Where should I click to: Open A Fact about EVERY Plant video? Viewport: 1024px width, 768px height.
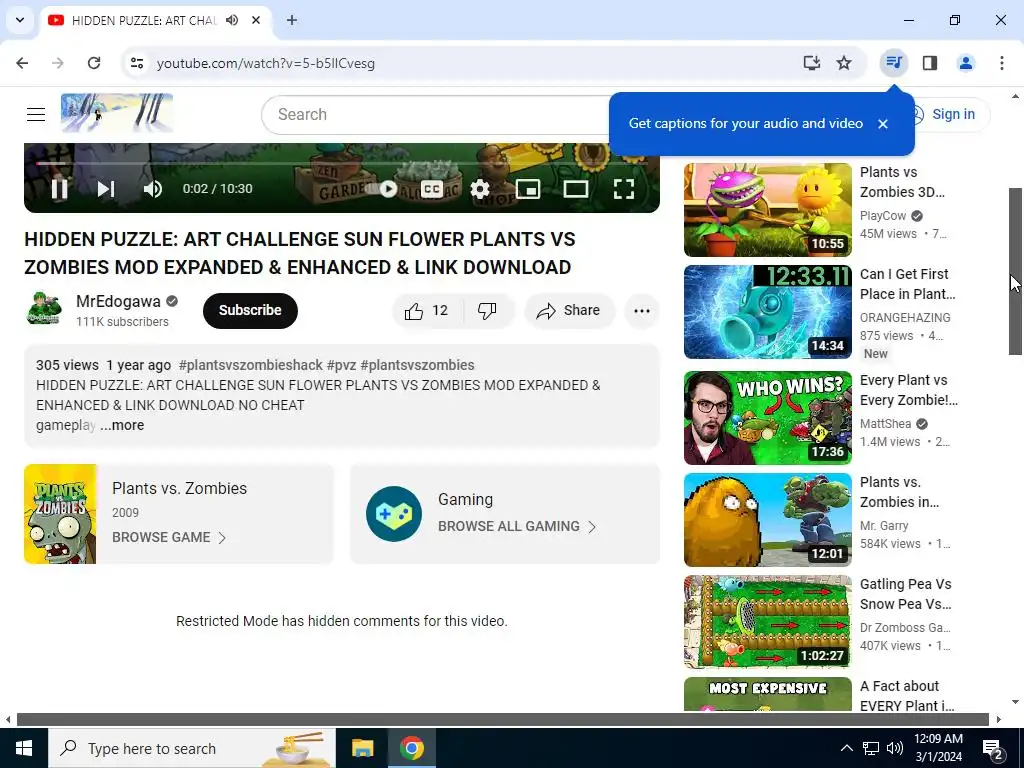(768, 694)
